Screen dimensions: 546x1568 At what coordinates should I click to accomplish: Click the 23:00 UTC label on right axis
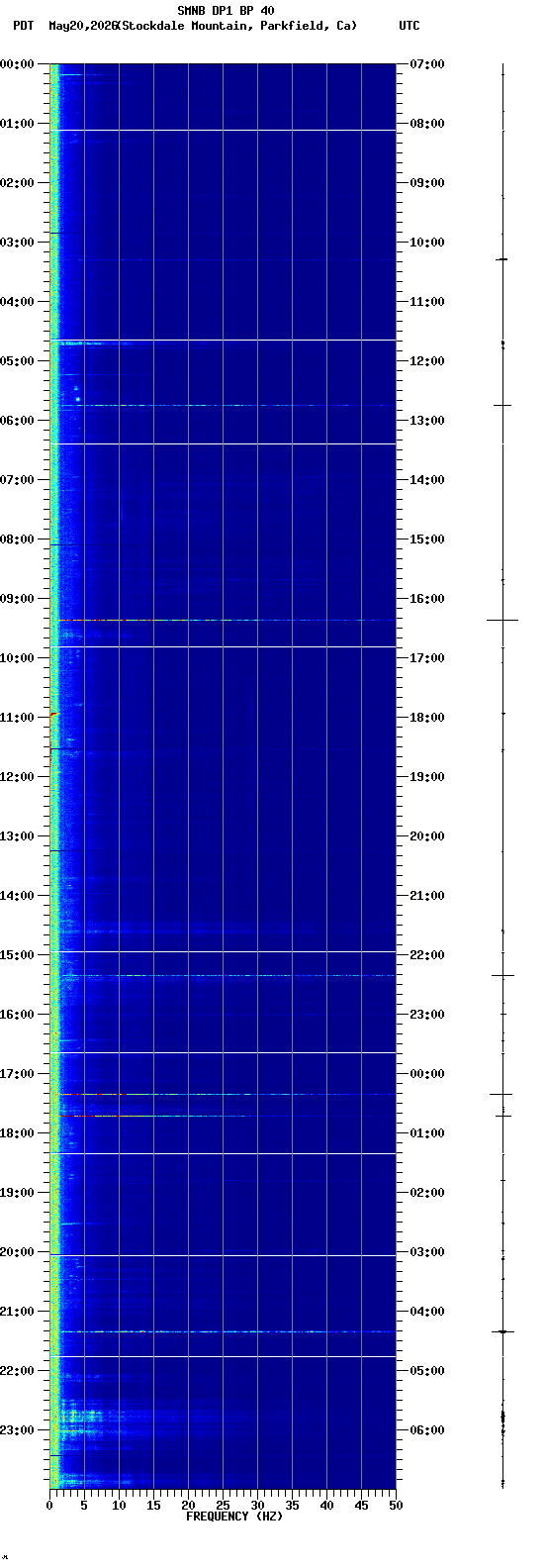(x=426, y=1015)
